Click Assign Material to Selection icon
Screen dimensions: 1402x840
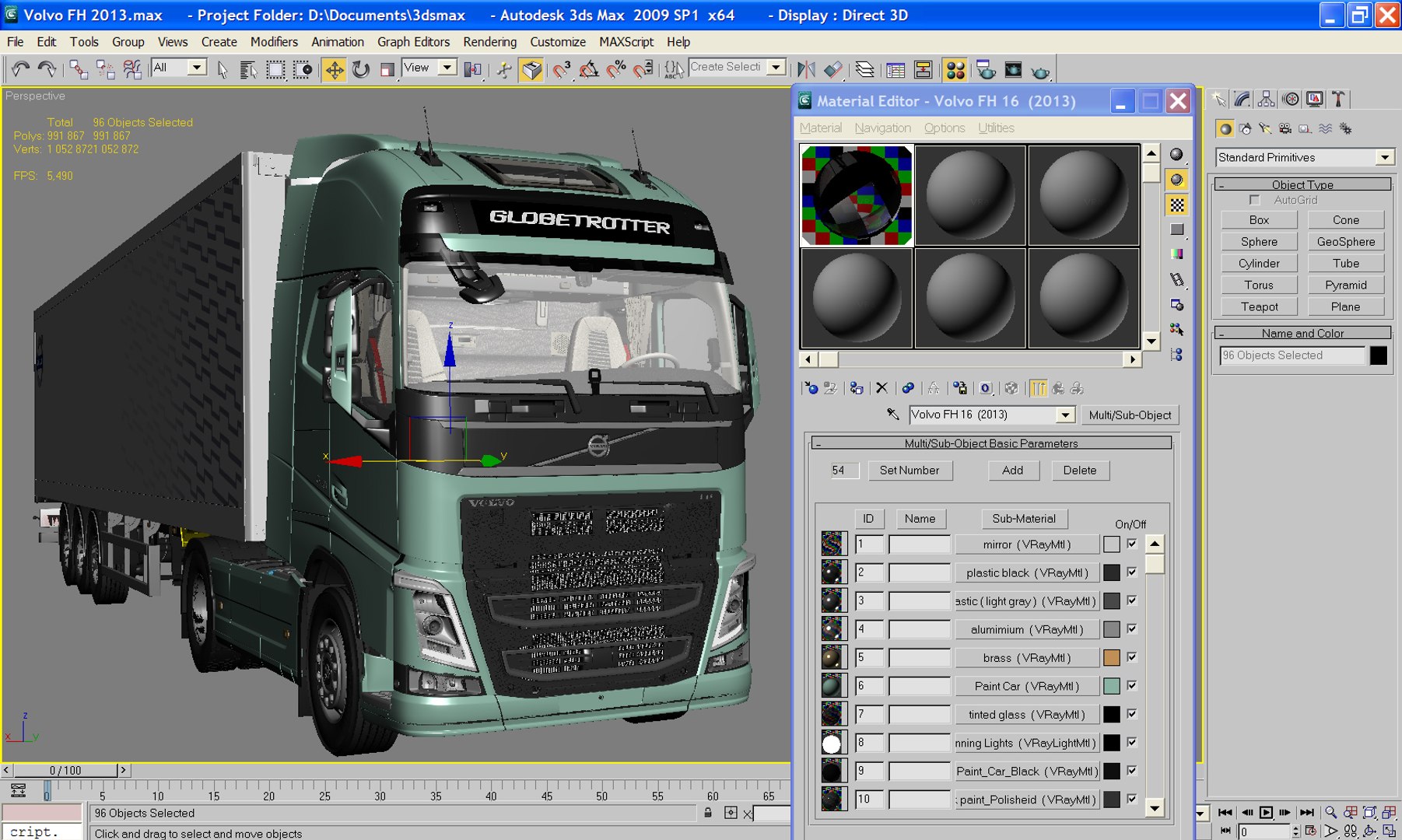(856, 388)
